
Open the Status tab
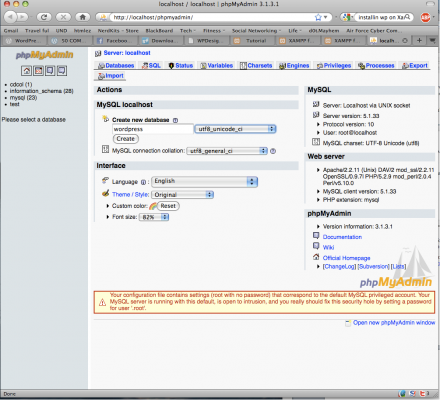click(181, 66)
